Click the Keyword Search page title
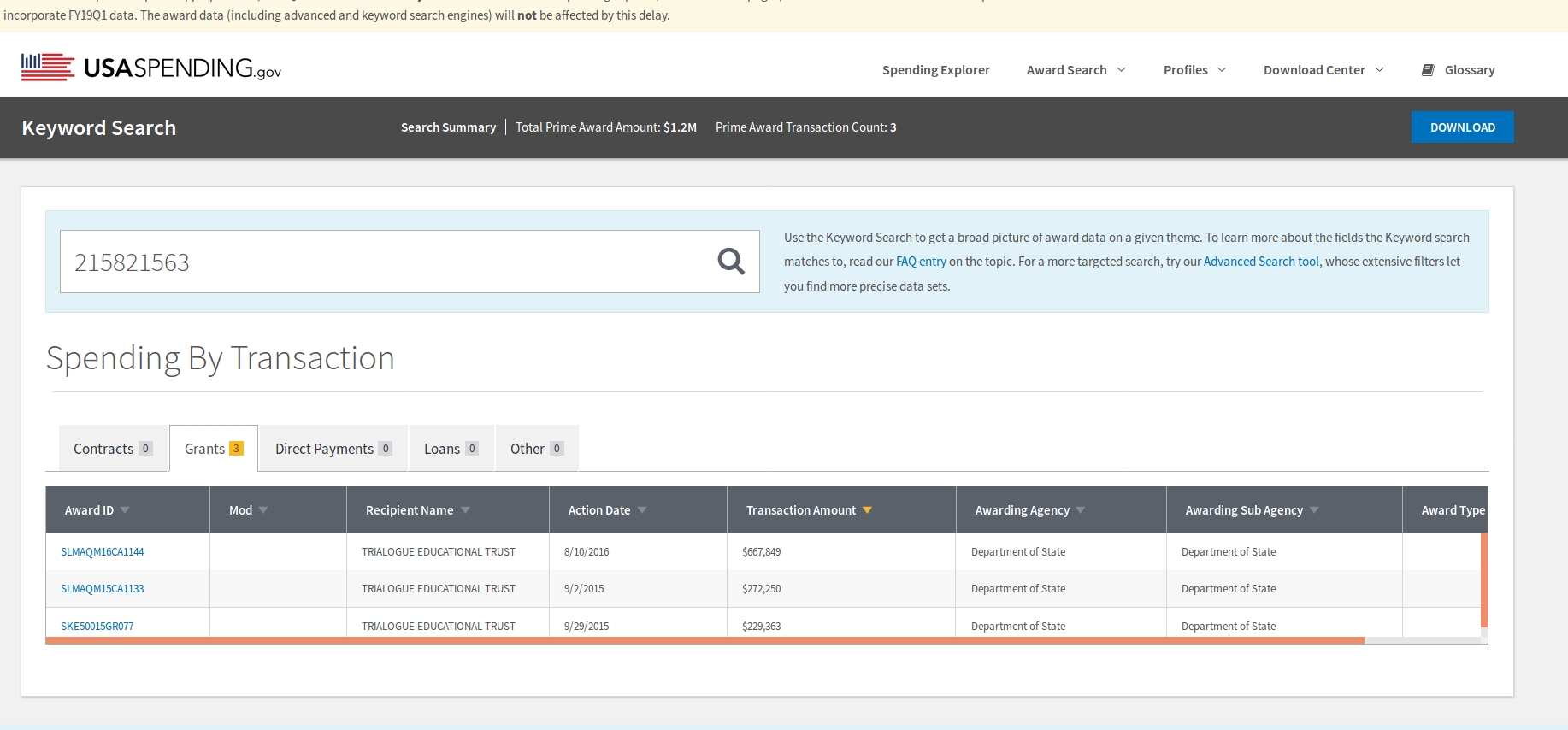This screenshot has height=730, width=1568. 98,127
